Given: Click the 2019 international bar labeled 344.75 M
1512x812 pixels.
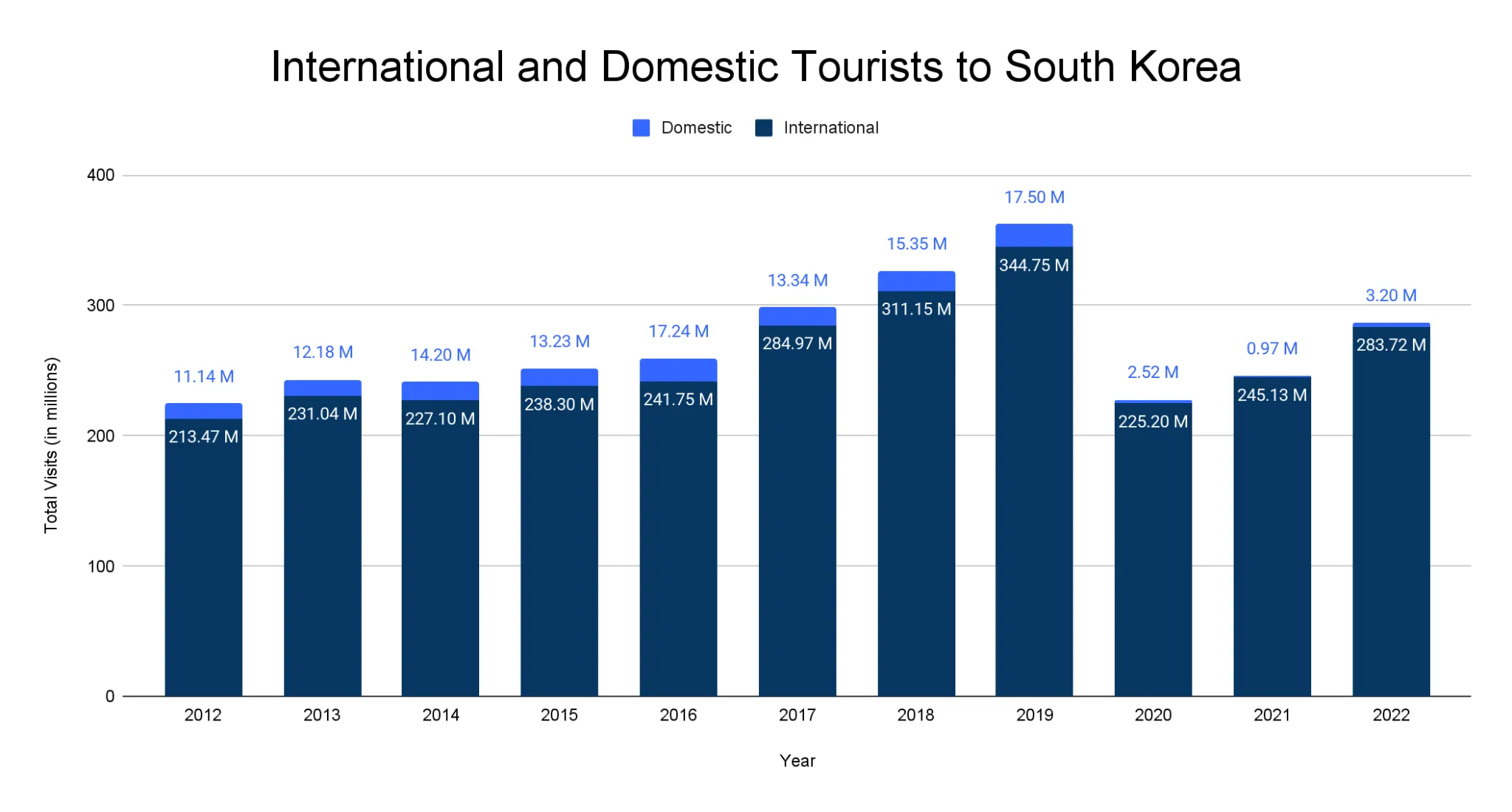Looking at the screenshot, I should 1034,471.
